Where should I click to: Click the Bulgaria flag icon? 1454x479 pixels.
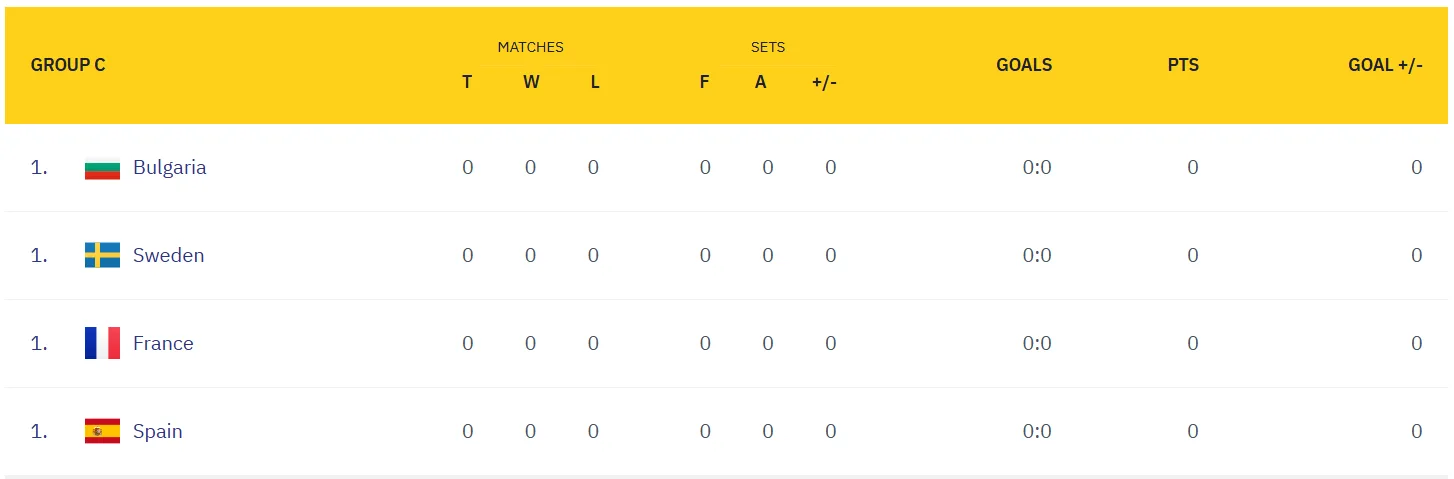pyautogui.click(x=102, y=168)
